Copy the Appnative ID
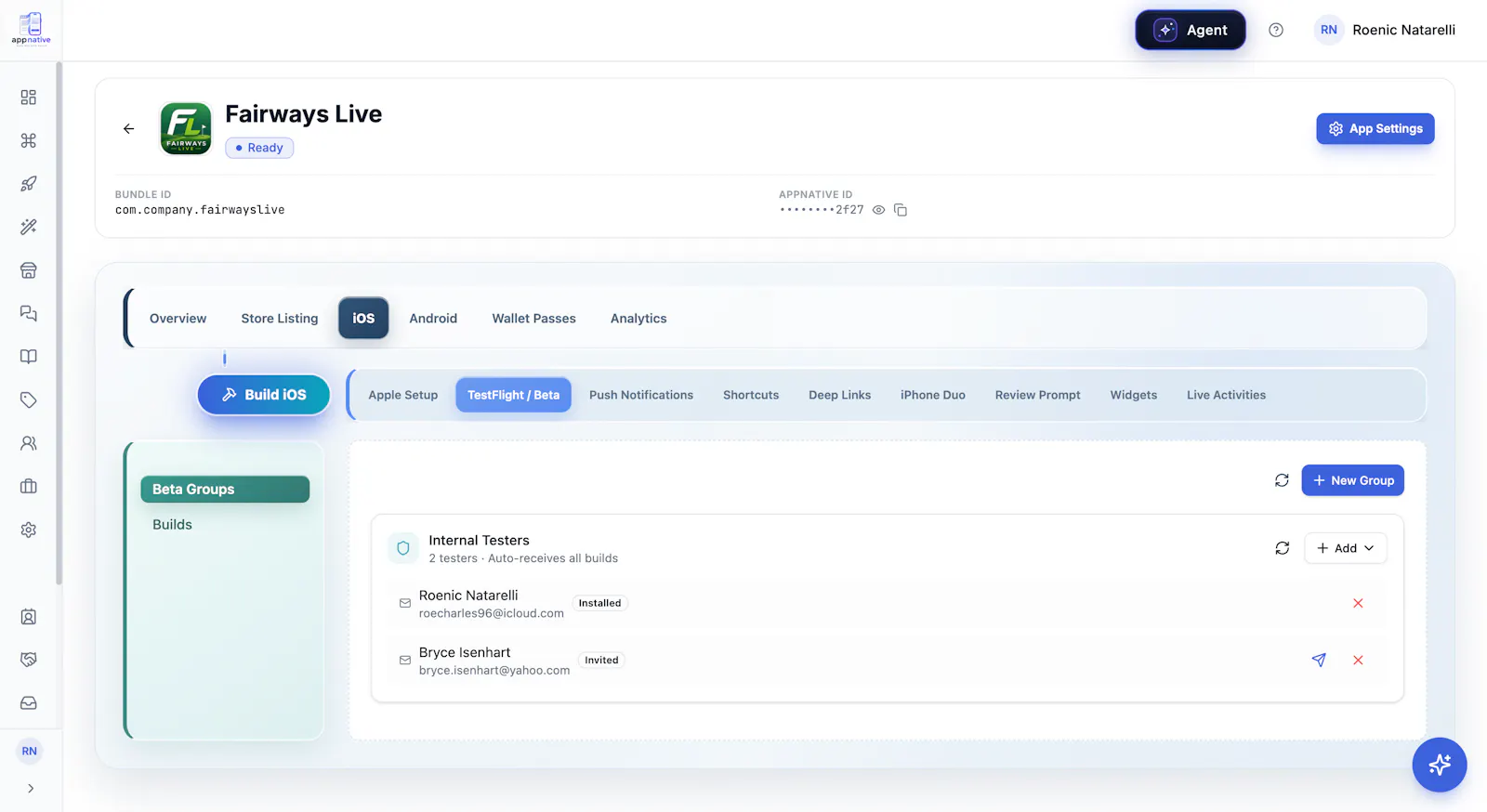1487x812 pixels. pyautogui.click(x=901, y=210)
